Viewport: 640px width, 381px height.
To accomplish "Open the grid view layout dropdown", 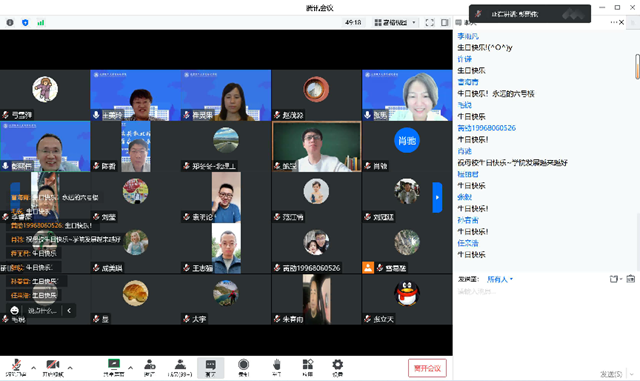I will click(x=395, y=22).
